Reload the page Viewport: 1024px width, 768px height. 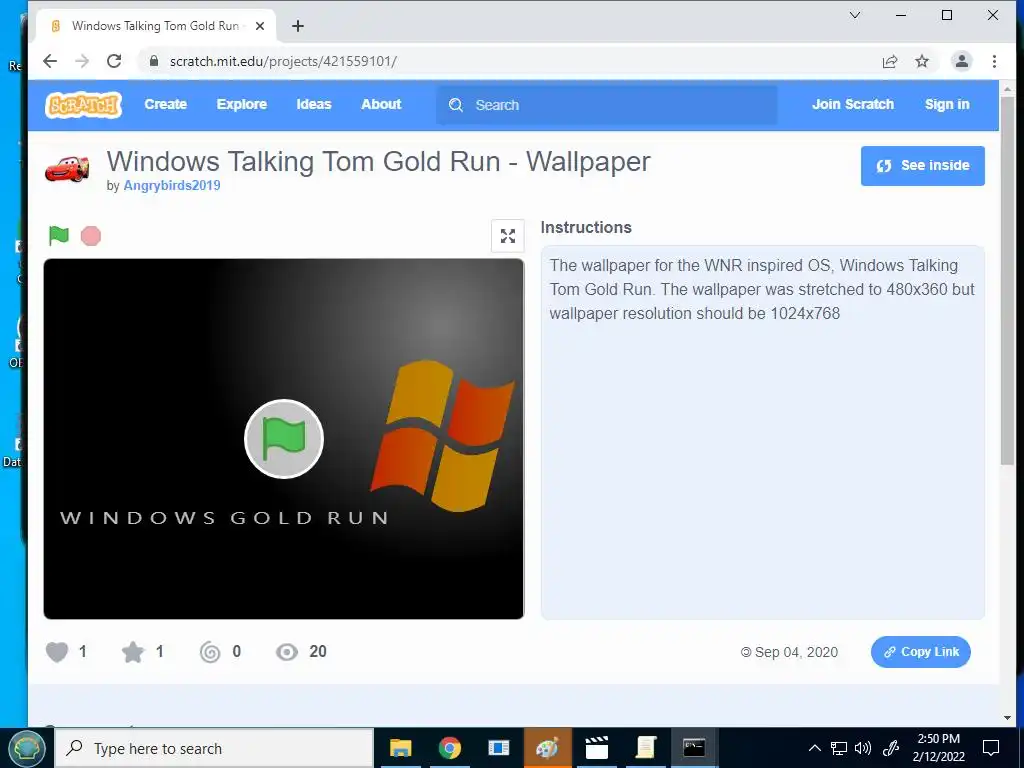(114, 61)
